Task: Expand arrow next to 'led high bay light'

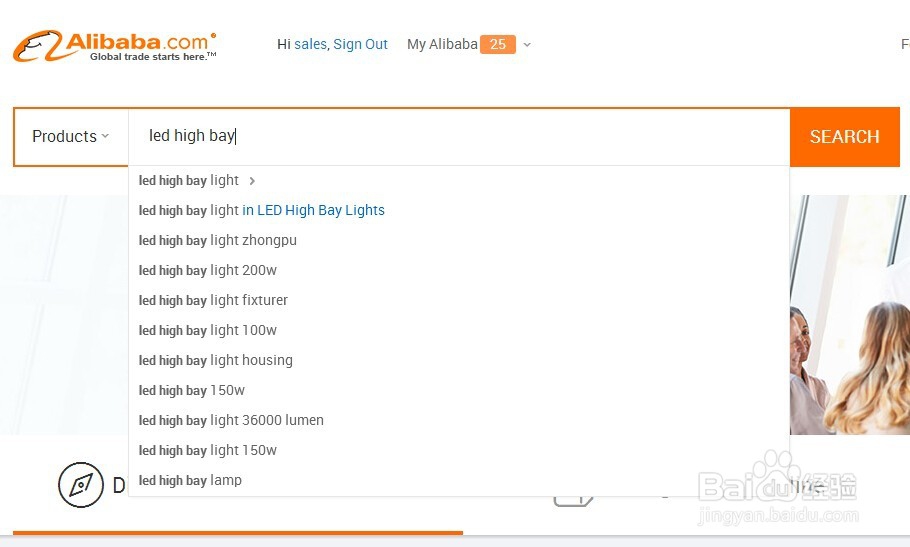Action: point(252,181)
